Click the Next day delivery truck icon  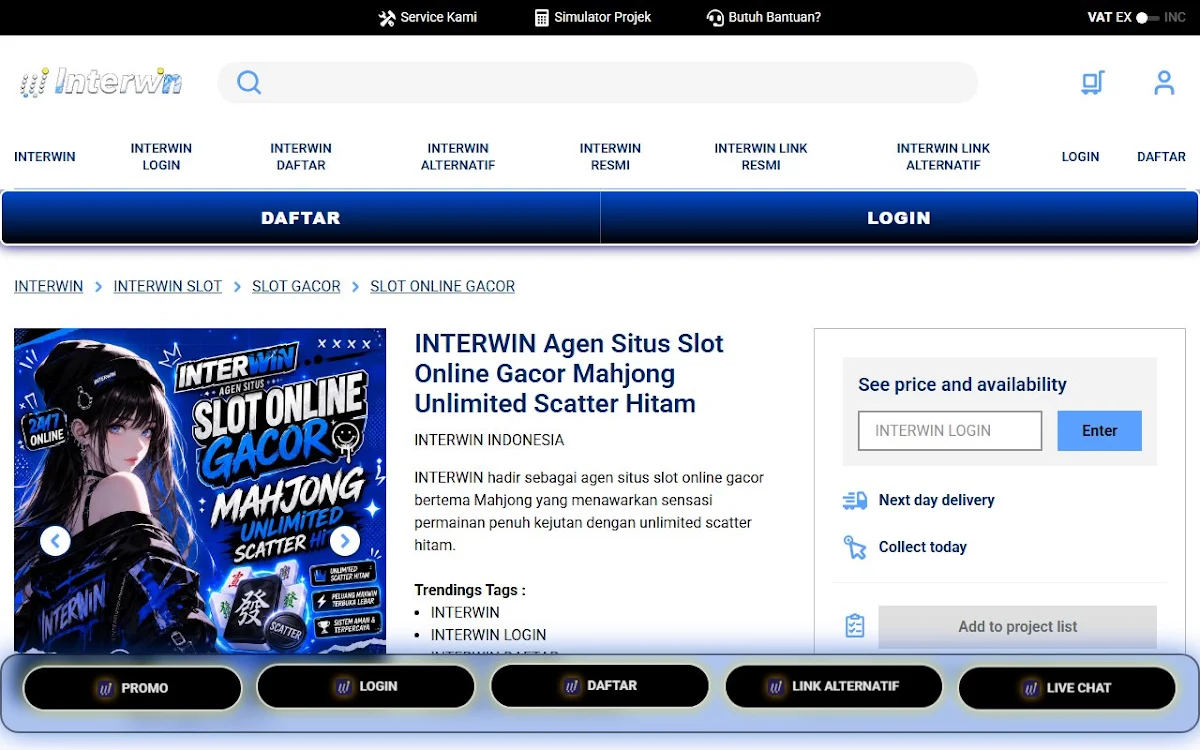tap(855, 500)
